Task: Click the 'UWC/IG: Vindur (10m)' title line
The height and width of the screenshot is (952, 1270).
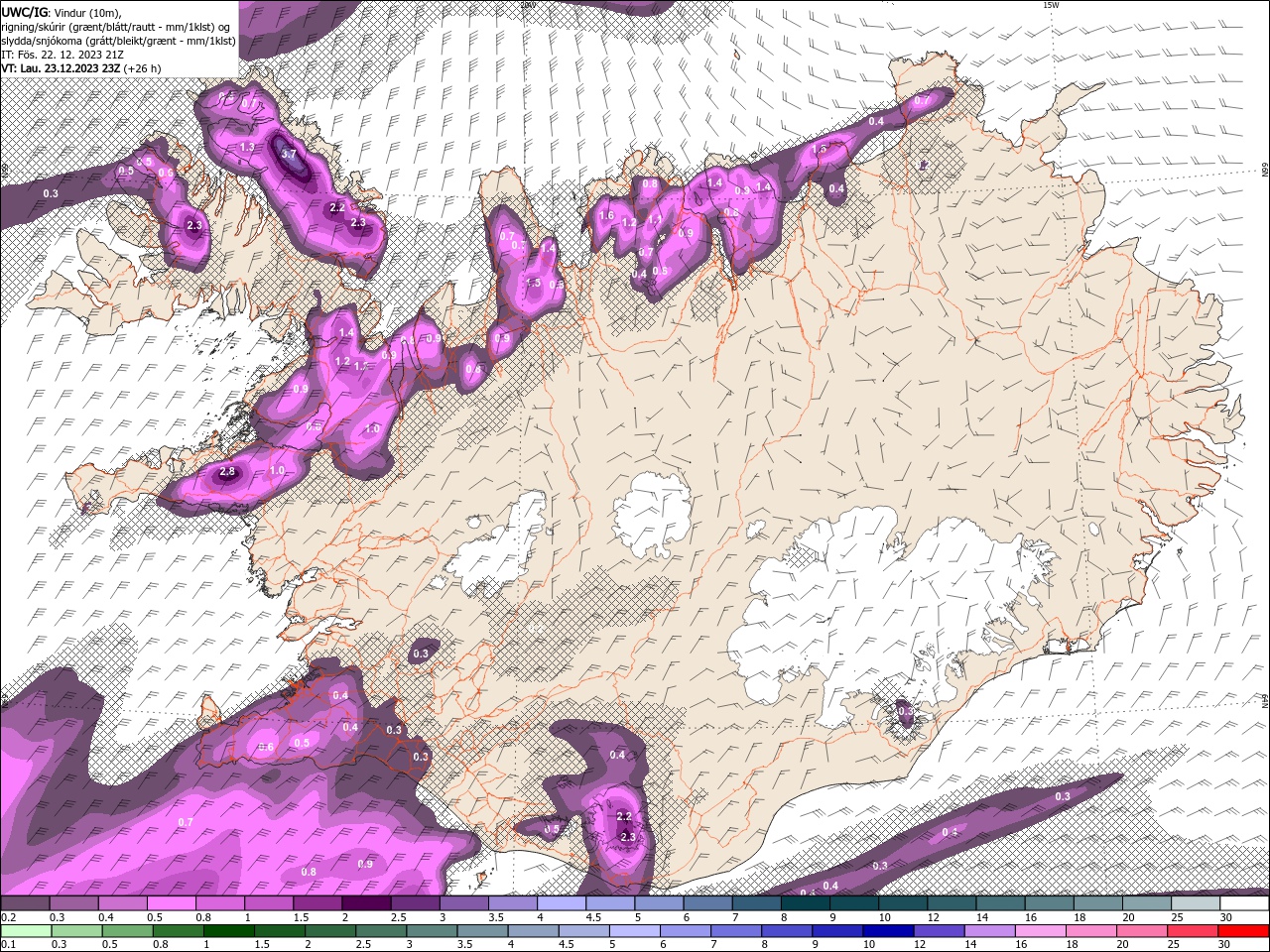Action: 61,11
